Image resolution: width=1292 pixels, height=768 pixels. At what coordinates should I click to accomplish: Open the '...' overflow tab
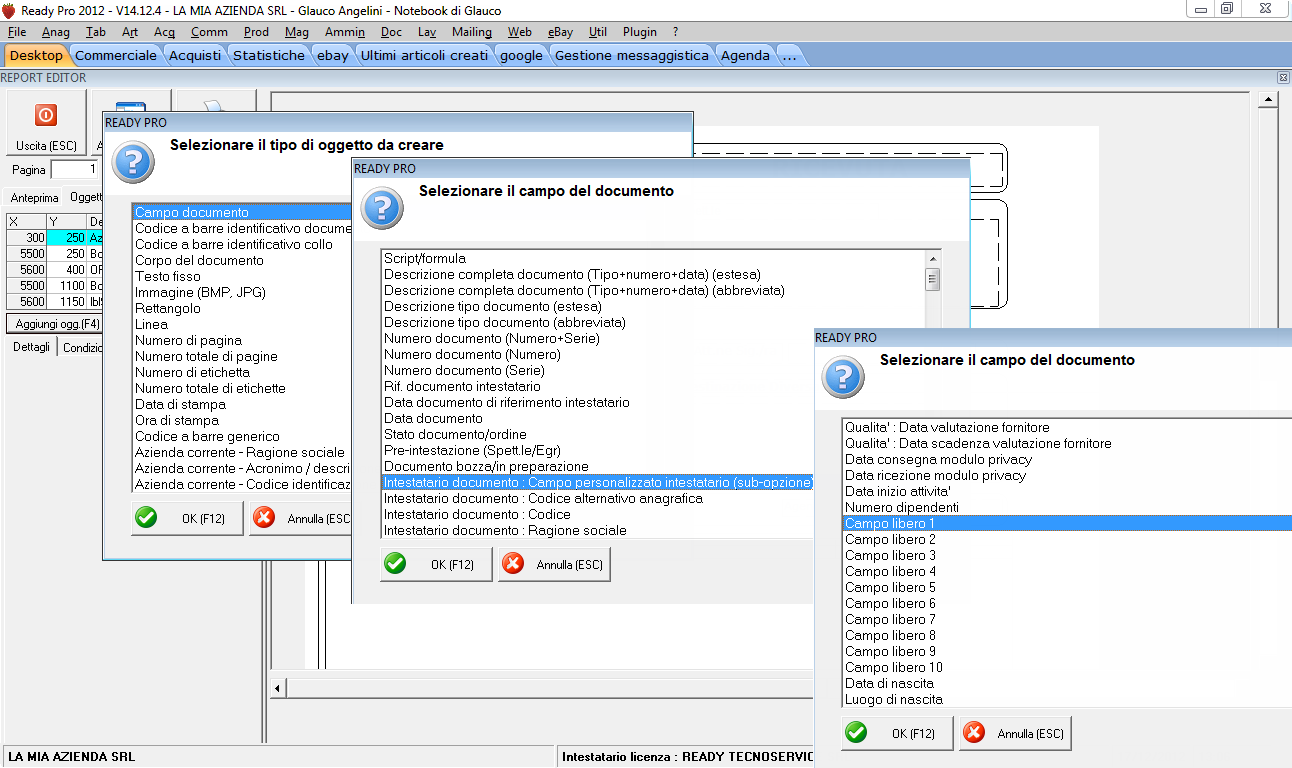click(790, 55)
